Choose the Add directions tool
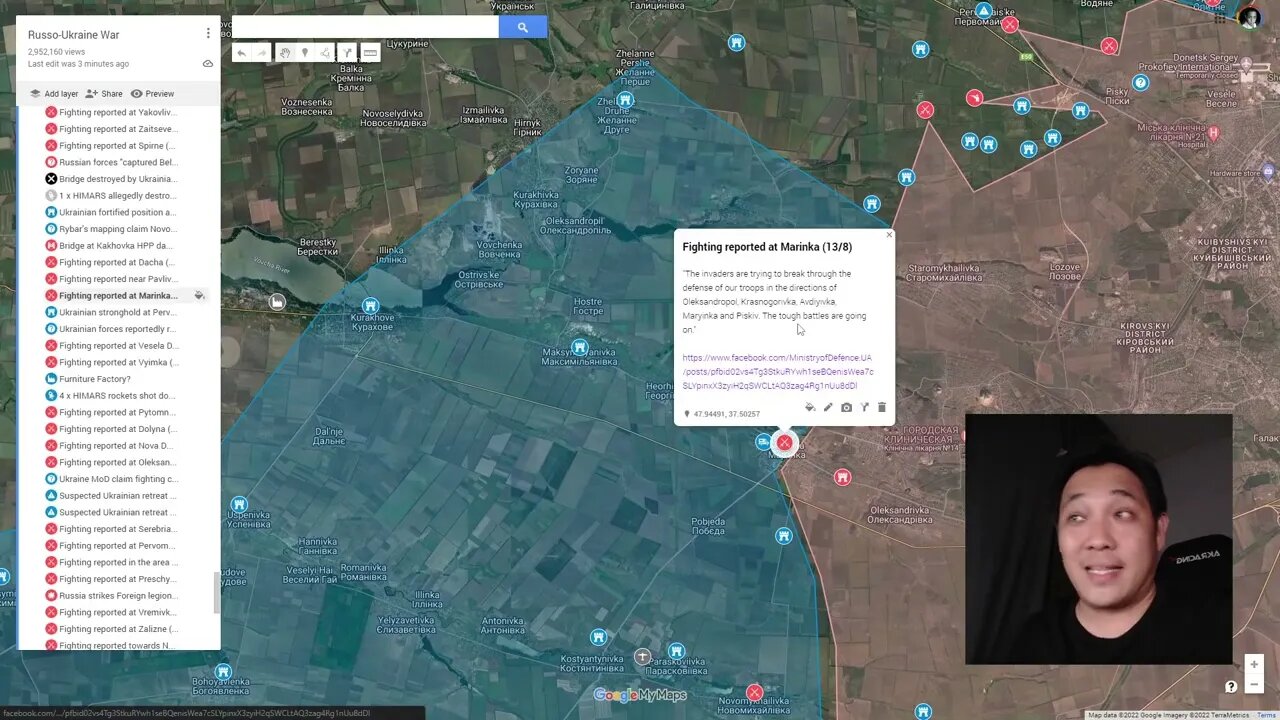The width and height of the screenshot is (1280, 720). coord(347,53)
